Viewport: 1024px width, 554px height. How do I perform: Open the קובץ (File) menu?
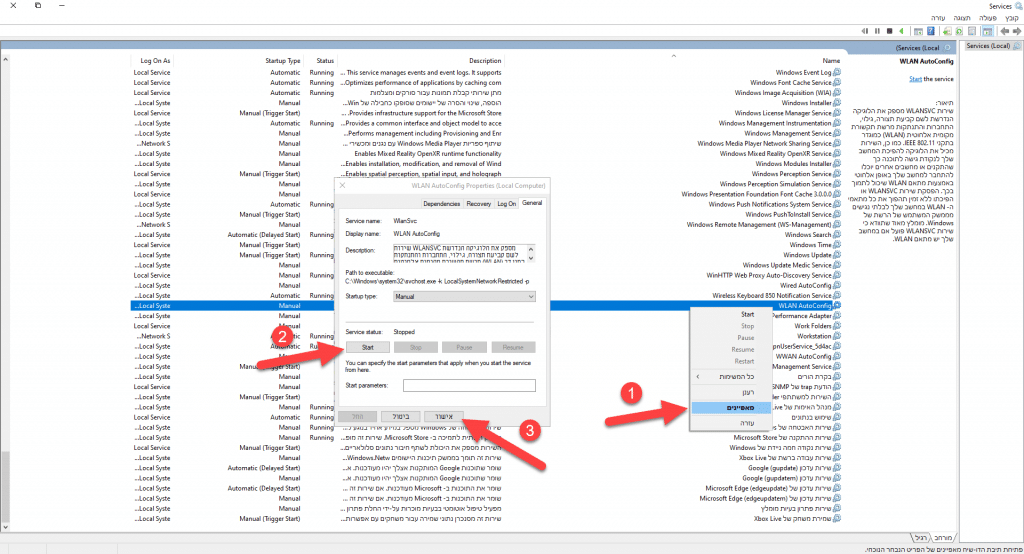click(x=1012, y=18)
